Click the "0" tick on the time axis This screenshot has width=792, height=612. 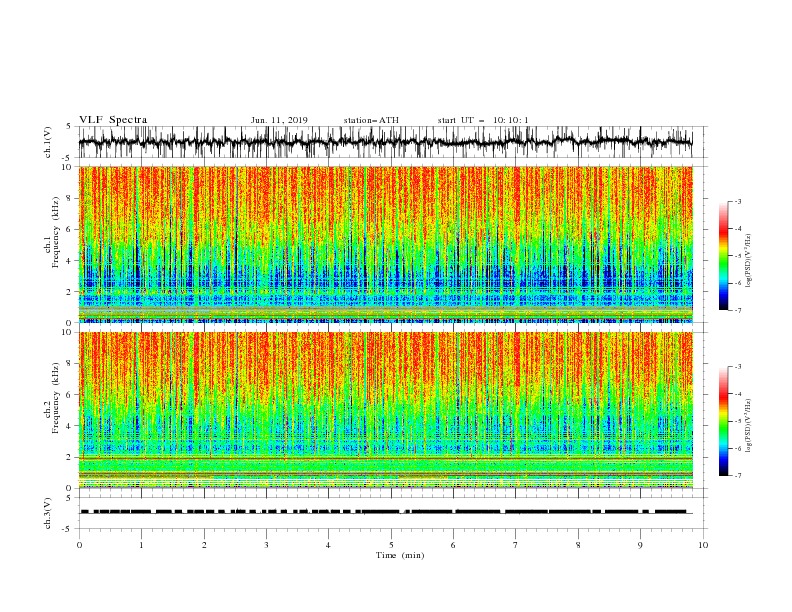(x=79, y=545)
